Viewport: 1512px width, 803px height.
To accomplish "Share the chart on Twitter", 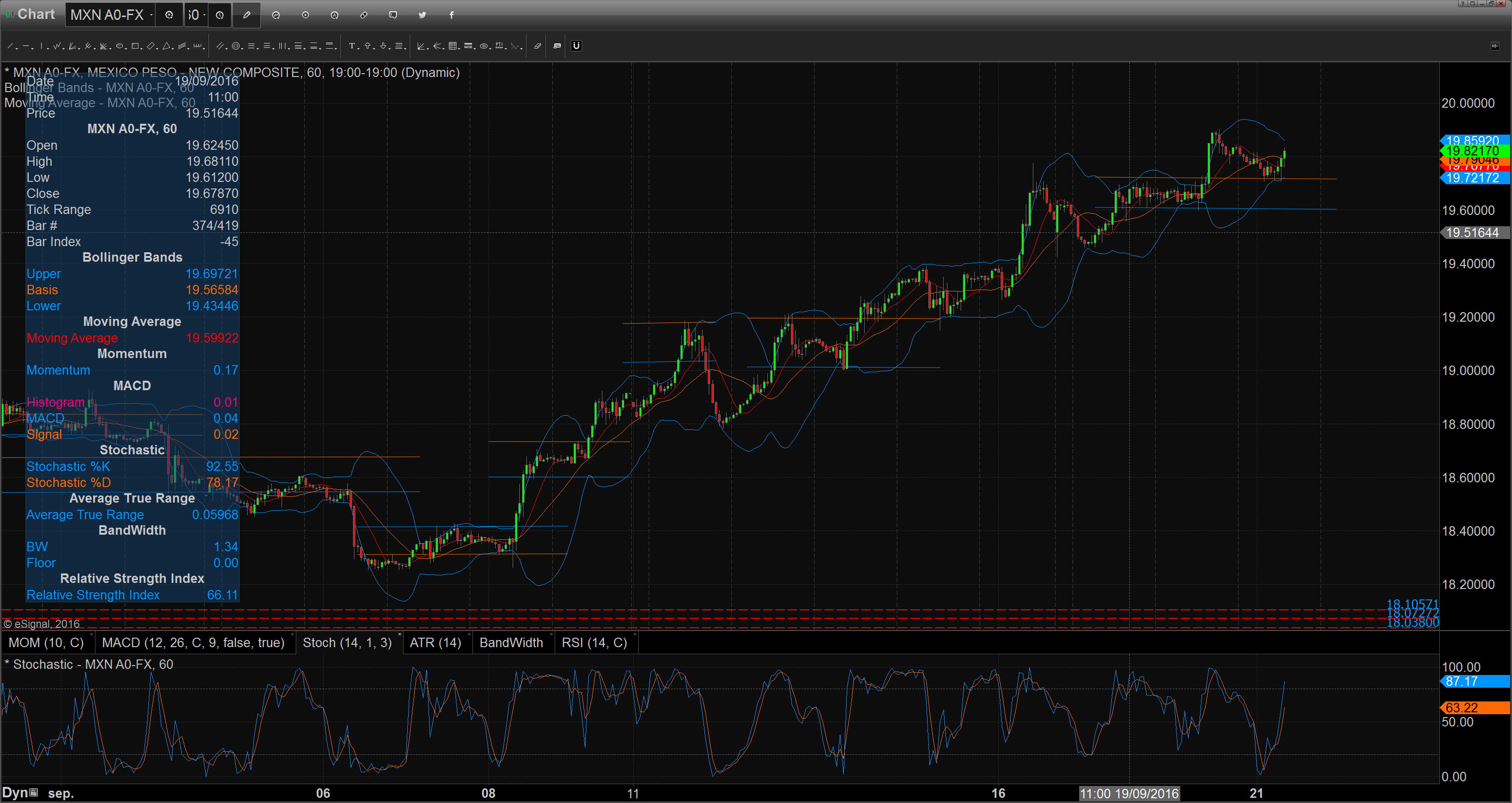I will point(422,15).
